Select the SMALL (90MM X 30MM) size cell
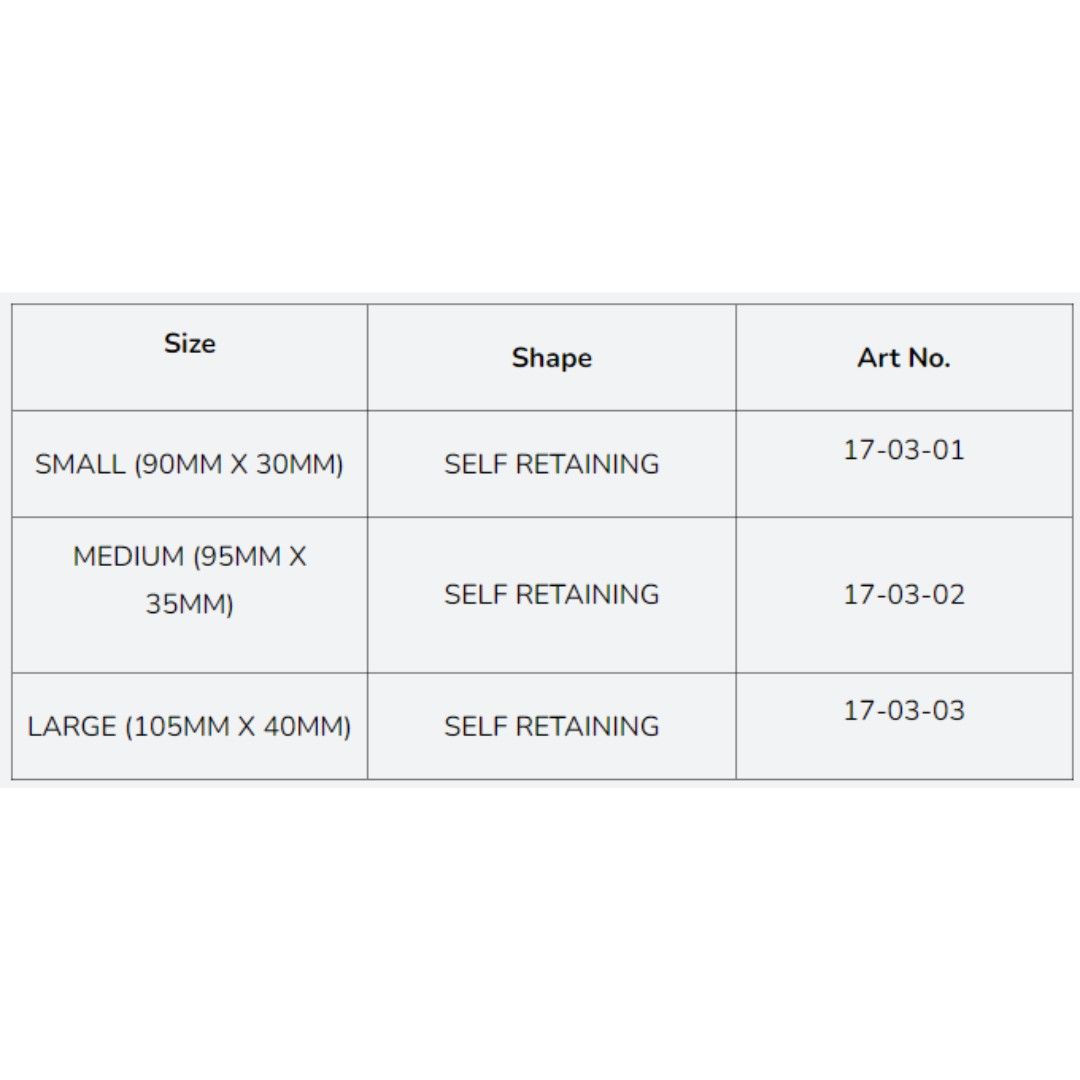 [x=189, y=464]
